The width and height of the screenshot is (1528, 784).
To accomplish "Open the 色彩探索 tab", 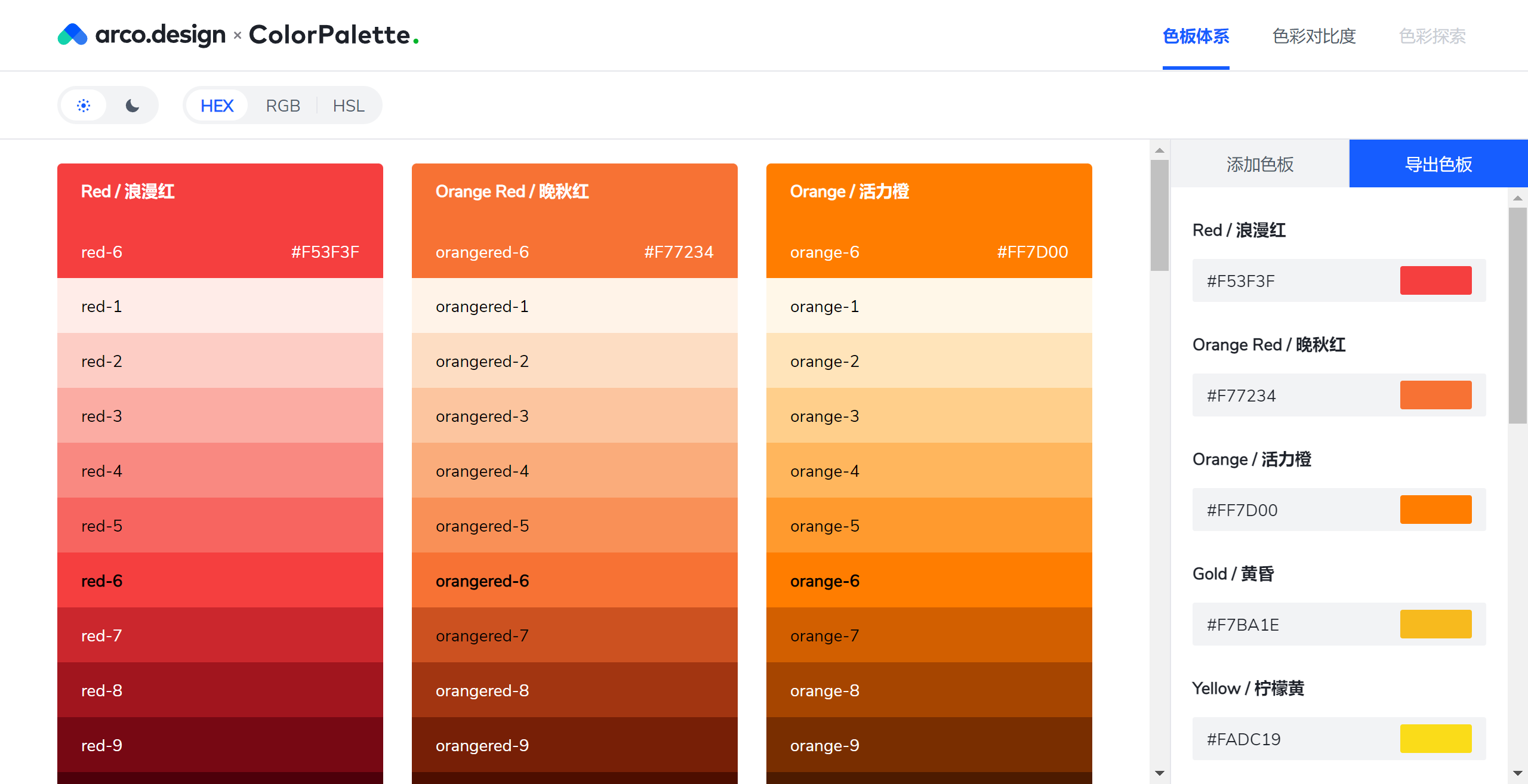I will pyautogui.click(x=1432, y=36).
